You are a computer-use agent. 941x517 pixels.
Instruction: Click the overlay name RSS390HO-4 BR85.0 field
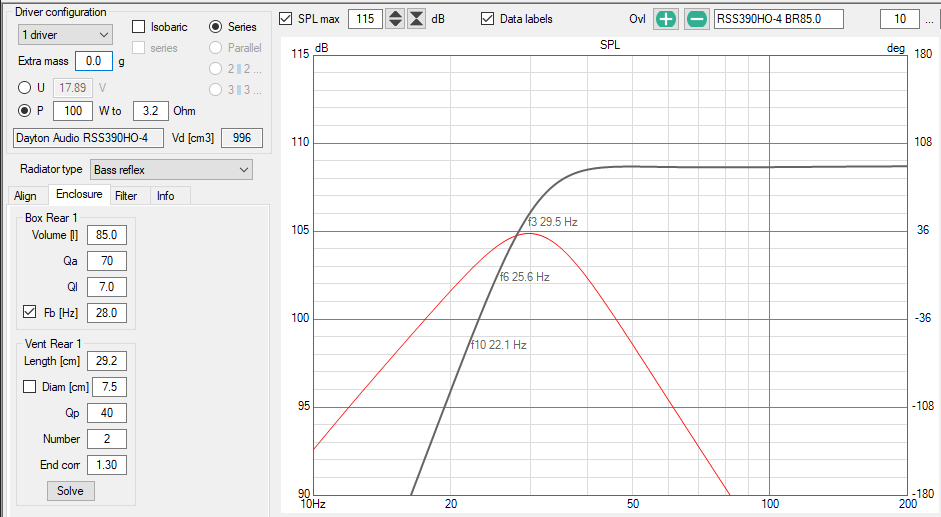point(779,19)
